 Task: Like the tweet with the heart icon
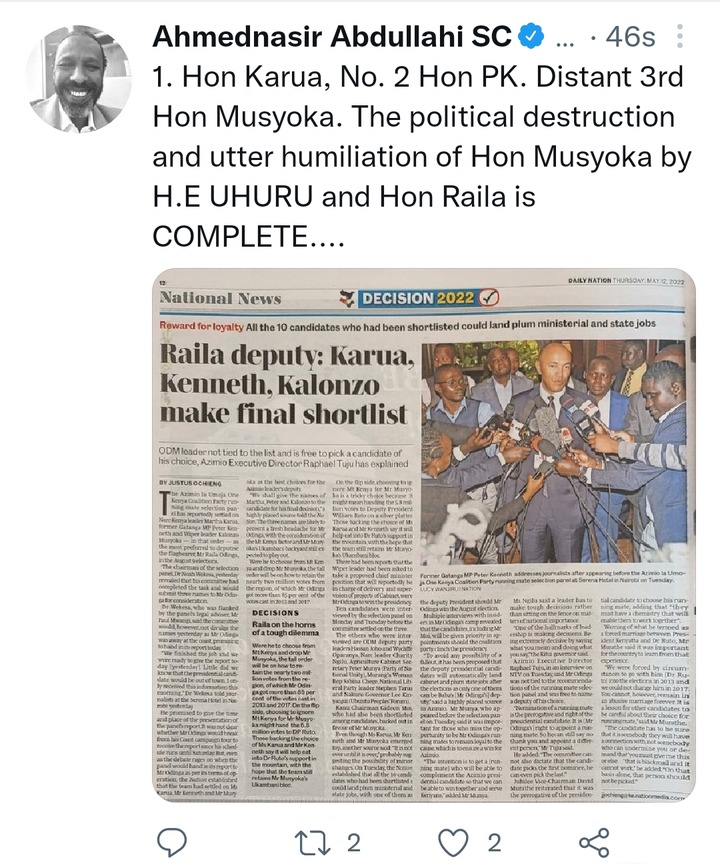coord(453,843)
